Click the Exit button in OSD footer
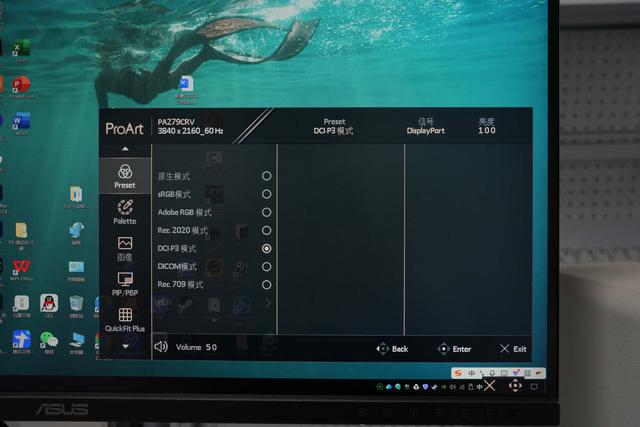640x427 pixels. pyautogui.click(x=513, y=349)
